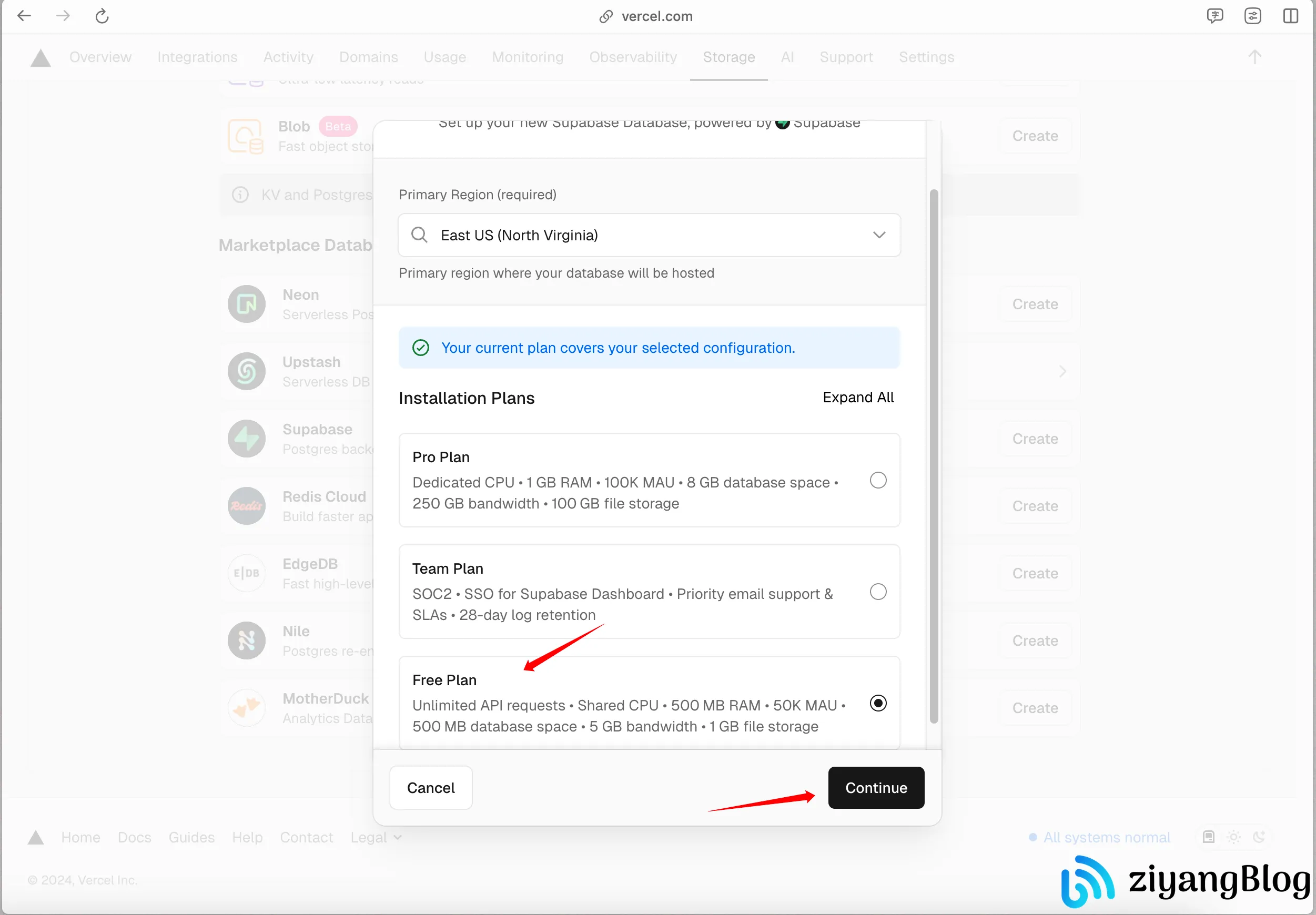Open the Usage tab
This screenshot has height=915, width=1316.
coord(445,57)
